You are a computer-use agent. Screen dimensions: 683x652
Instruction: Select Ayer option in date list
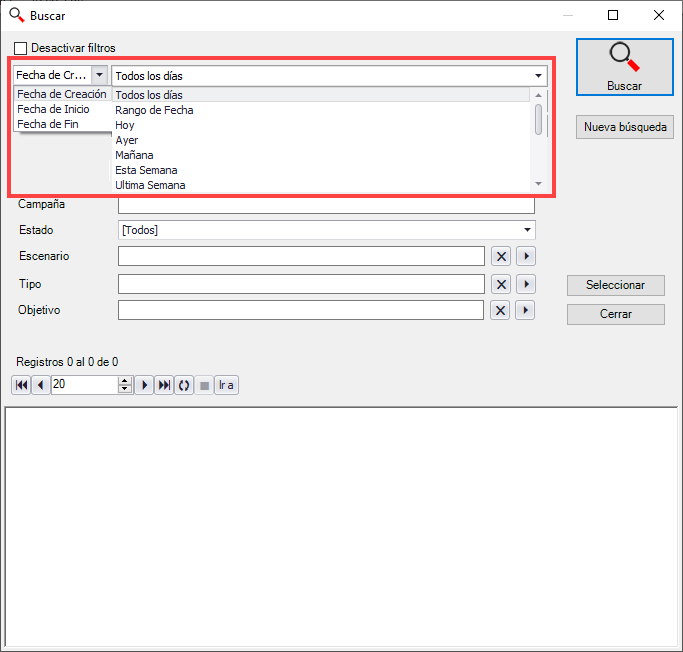tap(321, 140)
